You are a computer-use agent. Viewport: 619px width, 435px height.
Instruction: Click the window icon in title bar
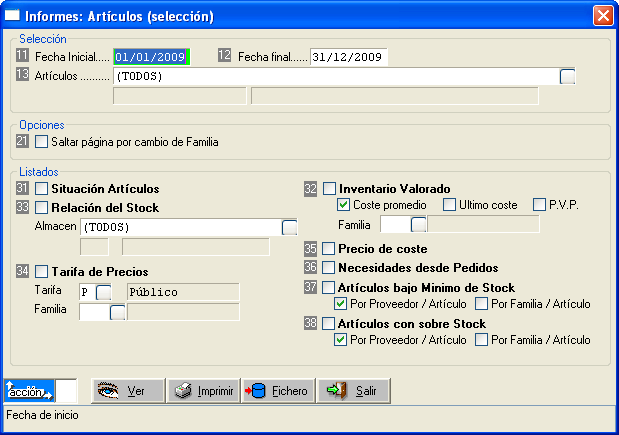pyautogui.click(x=12, y=15)
